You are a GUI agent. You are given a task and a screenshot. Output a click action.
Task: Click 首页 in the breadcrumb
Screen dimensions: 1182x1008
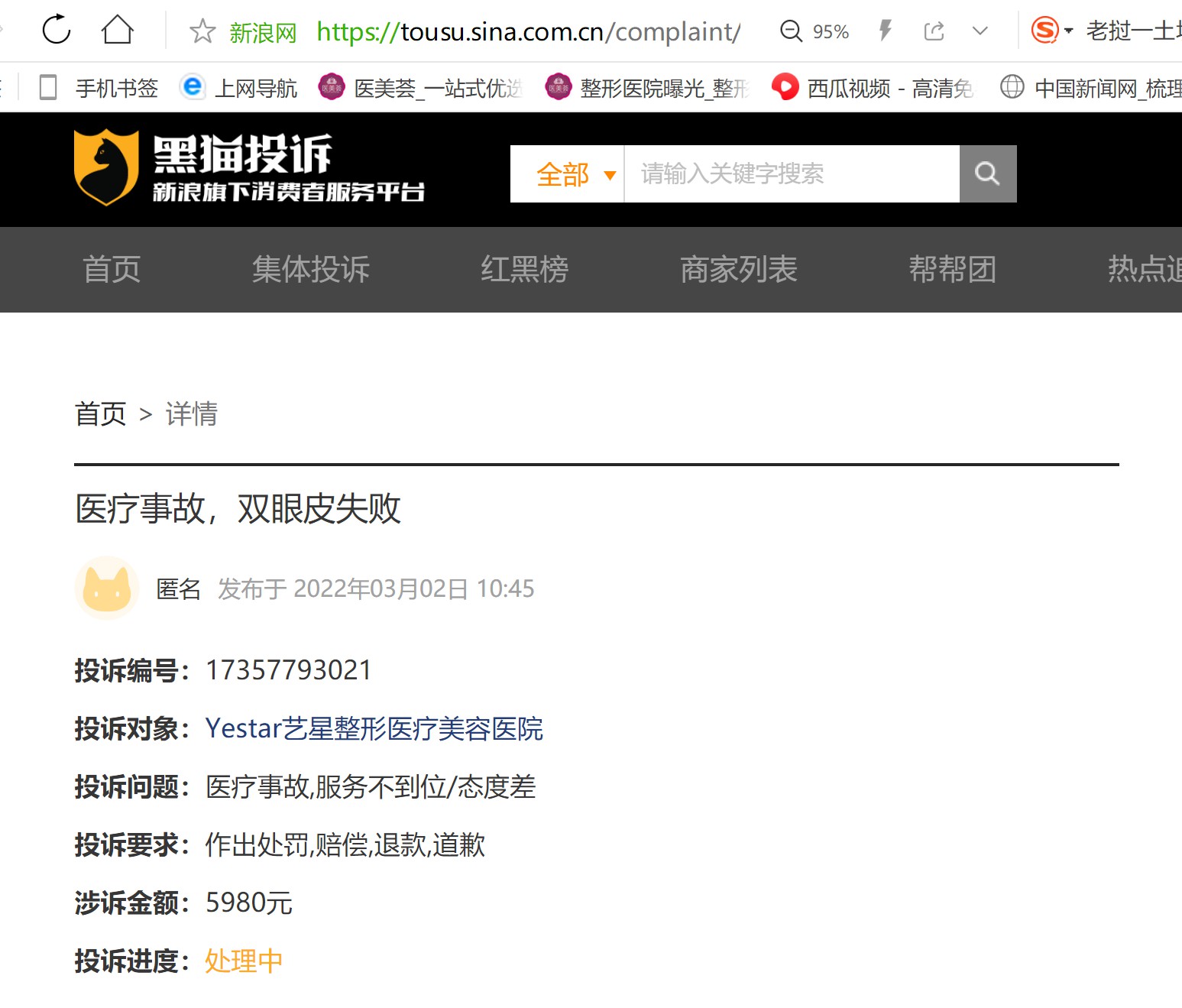pos(100,414)
